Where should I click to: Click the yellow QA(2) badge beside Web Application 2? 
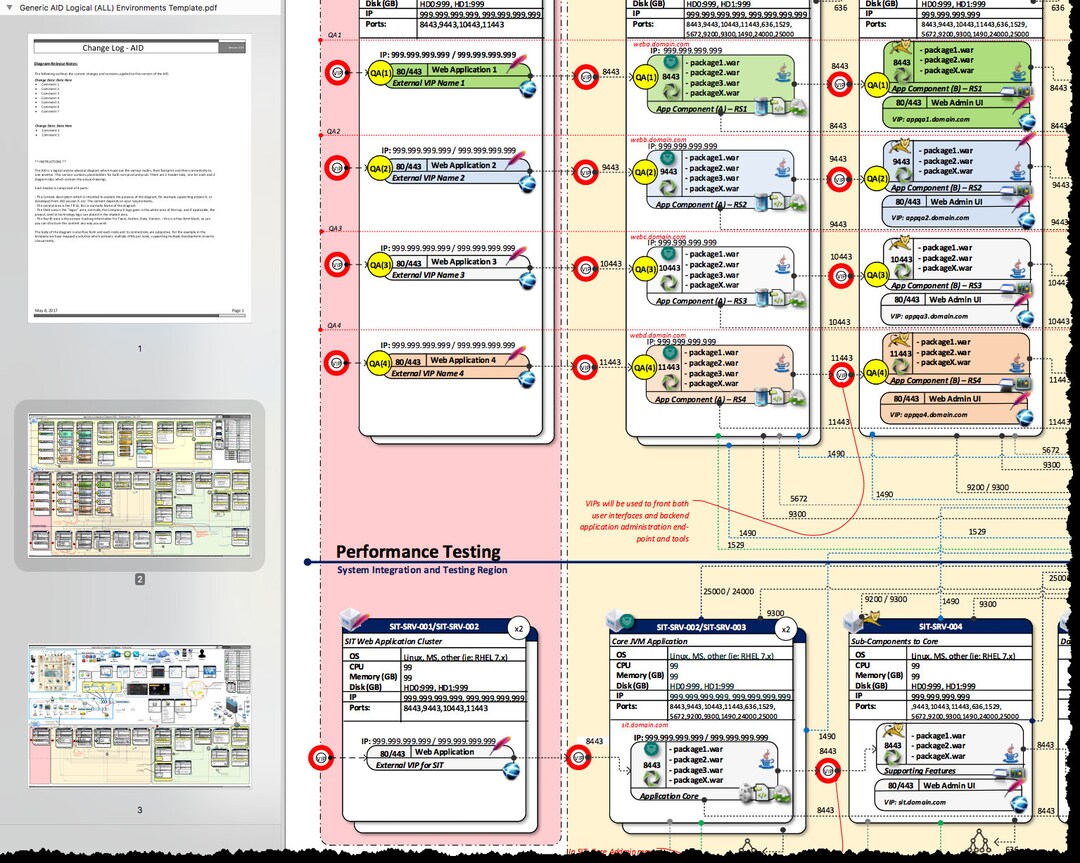(x=380, y=168)
